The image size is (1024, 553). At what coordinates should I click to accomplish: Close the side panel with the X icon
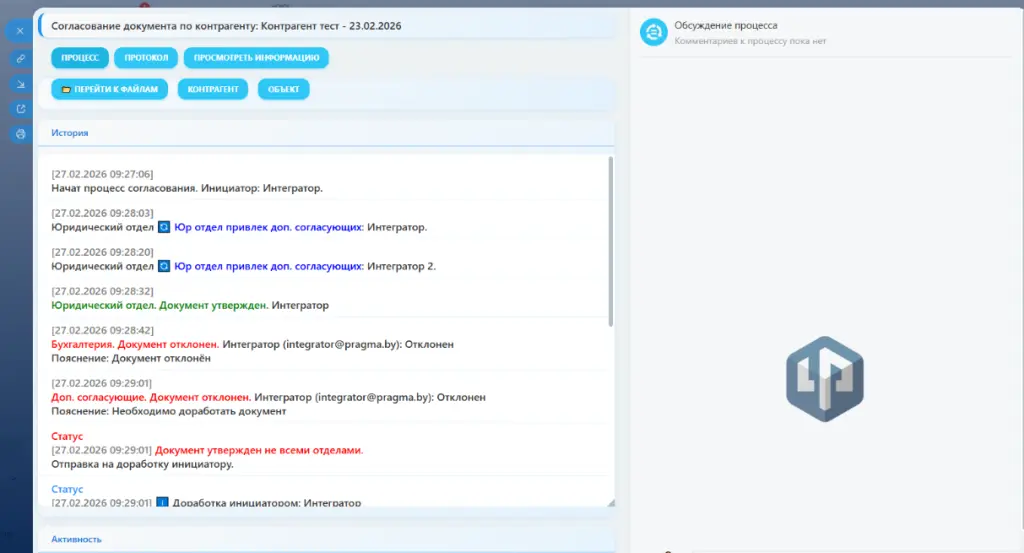click(19, 31)
